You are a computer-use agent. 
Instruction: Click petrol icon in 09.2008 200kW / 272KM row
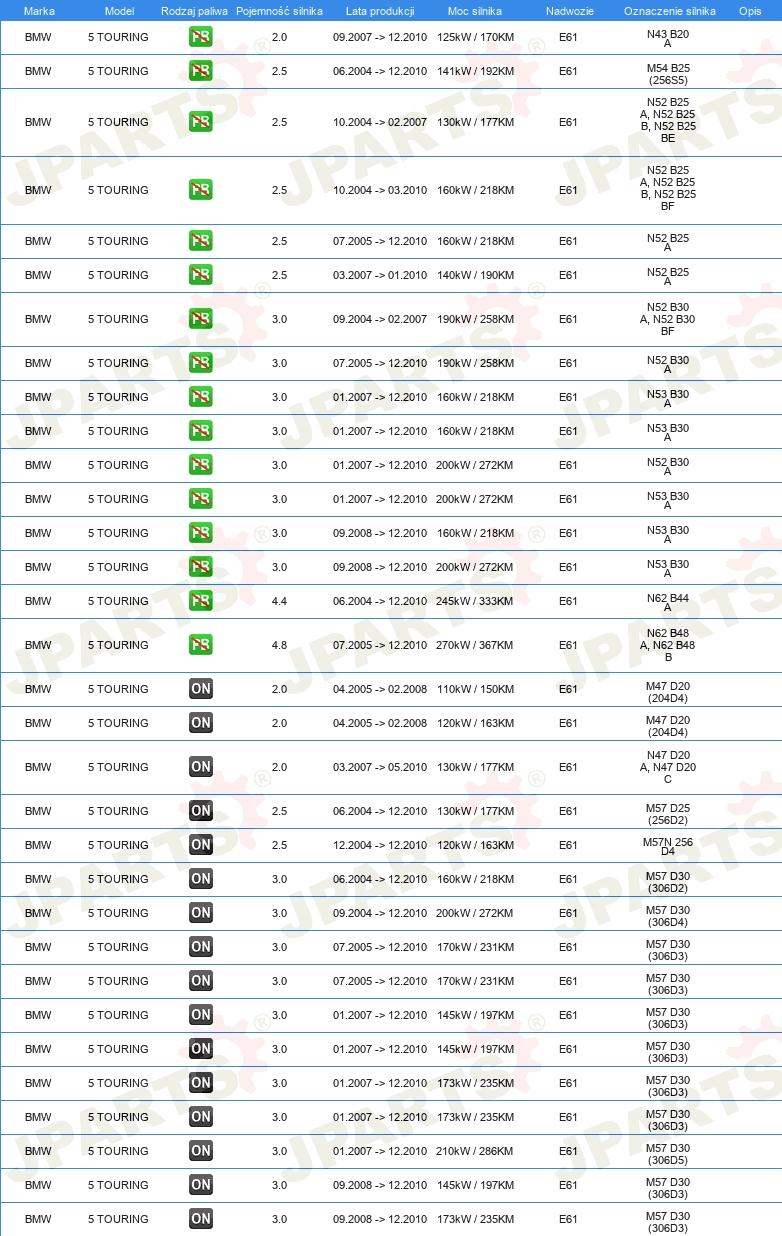201,567
